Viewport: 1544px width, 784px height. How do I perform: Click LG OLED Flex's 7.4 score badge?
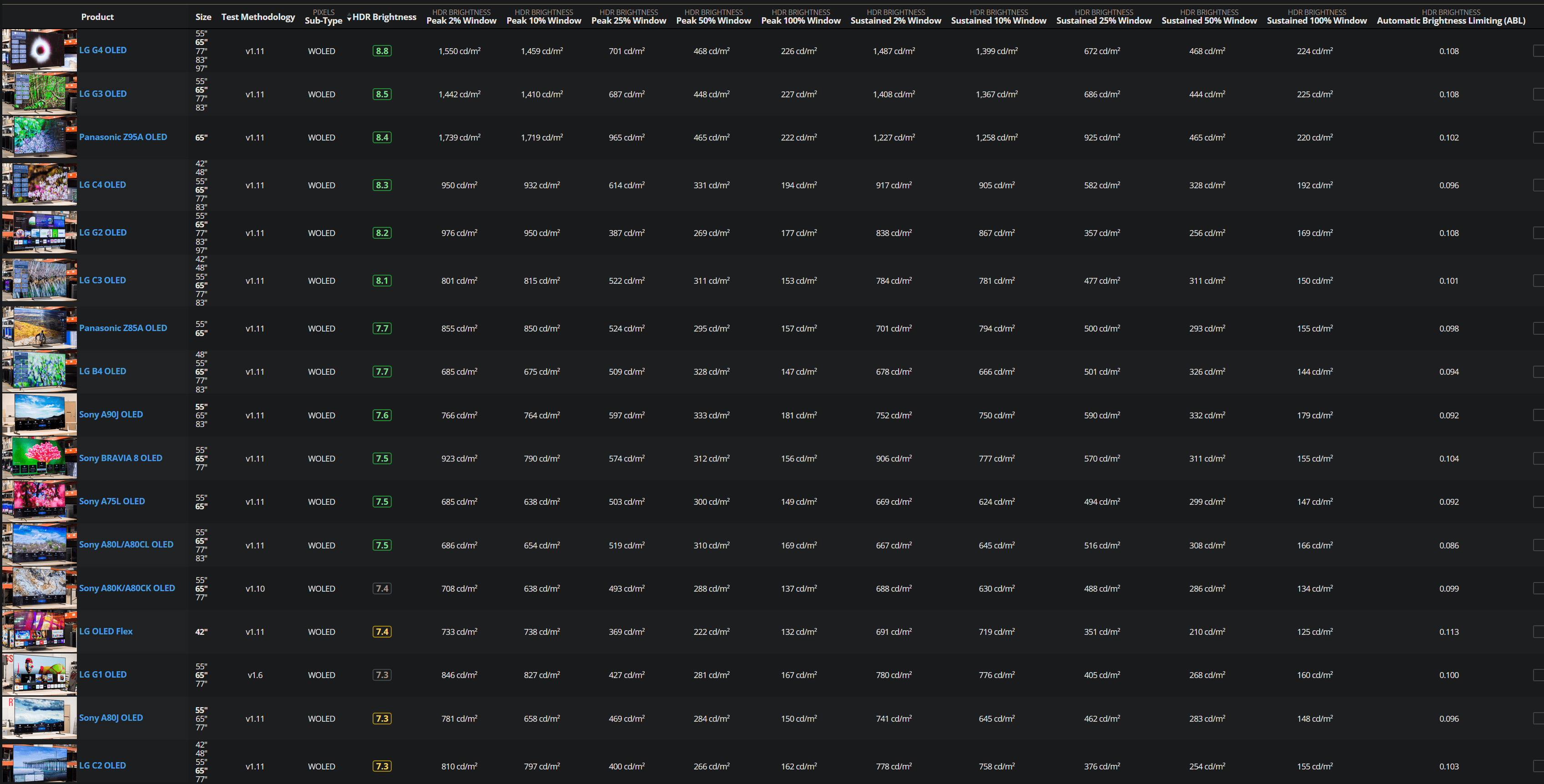[383, 632]
